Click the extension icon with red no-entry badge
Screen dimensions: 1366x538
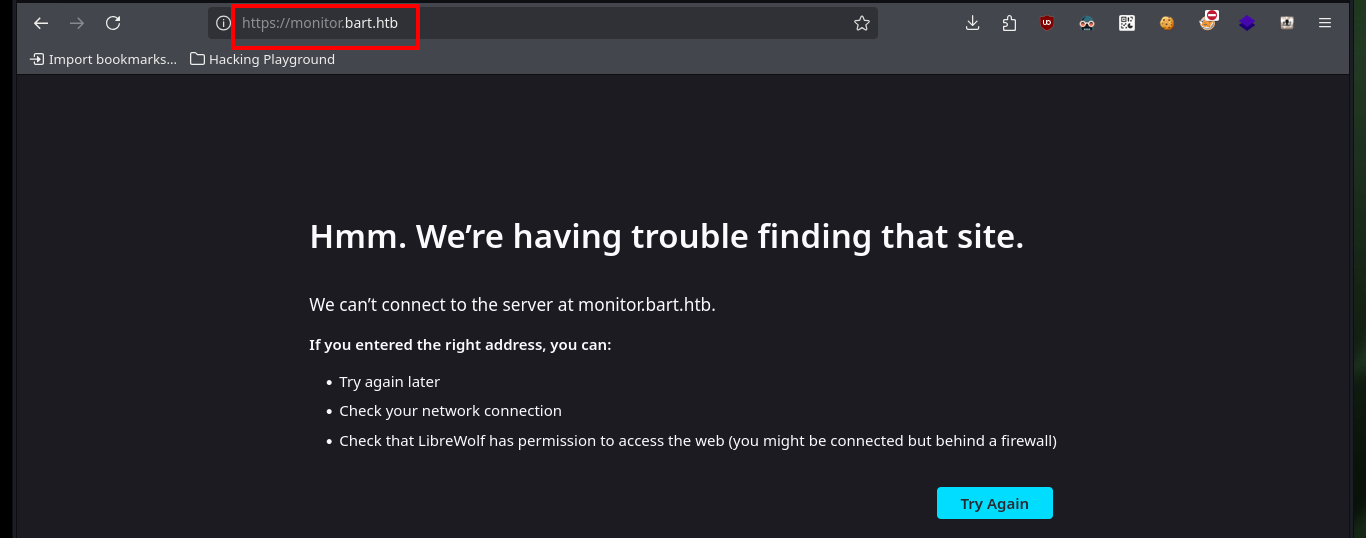[x=1208, y=21]
